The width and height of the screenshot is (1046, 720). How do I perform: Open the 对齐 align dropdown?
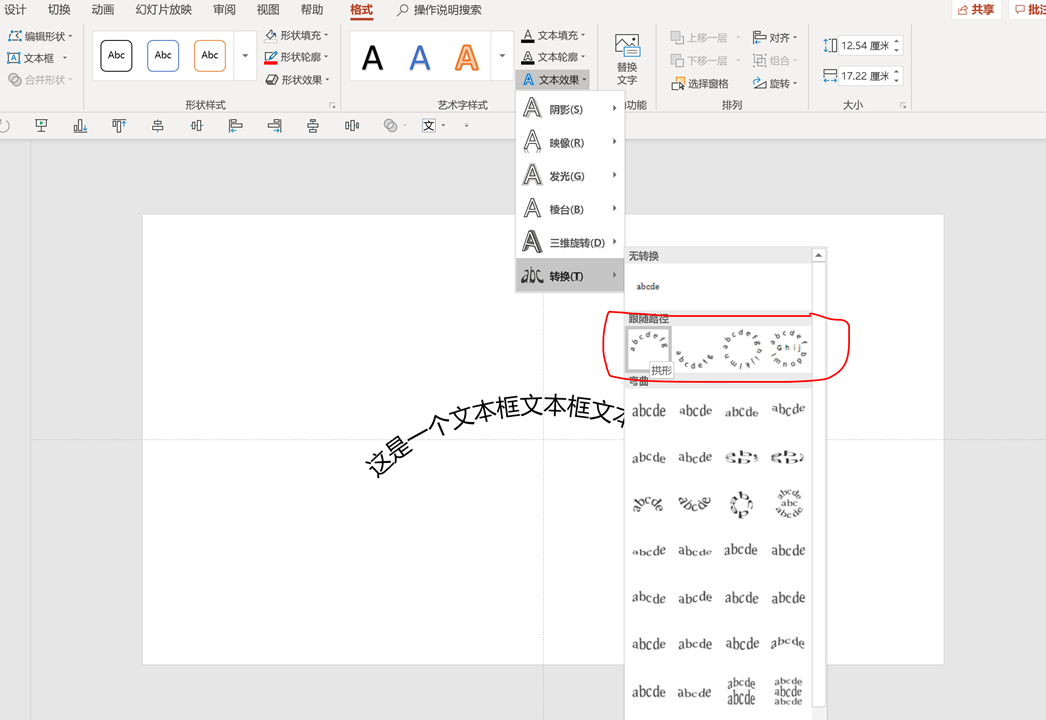click(774, 37)
